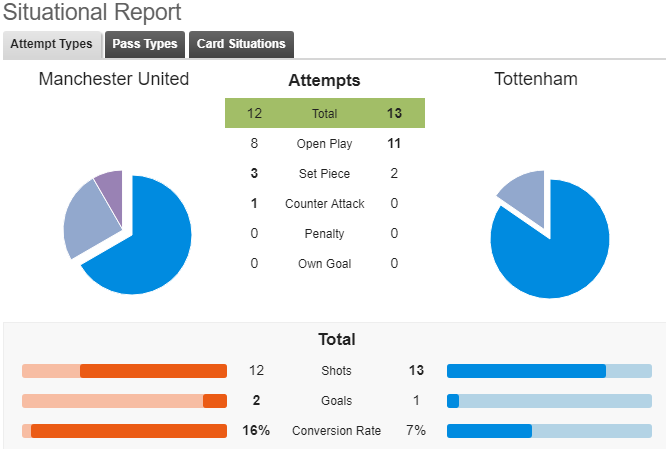
Task: Click Tottenham's large blue open play slice
Action: [x=550, y=255]
